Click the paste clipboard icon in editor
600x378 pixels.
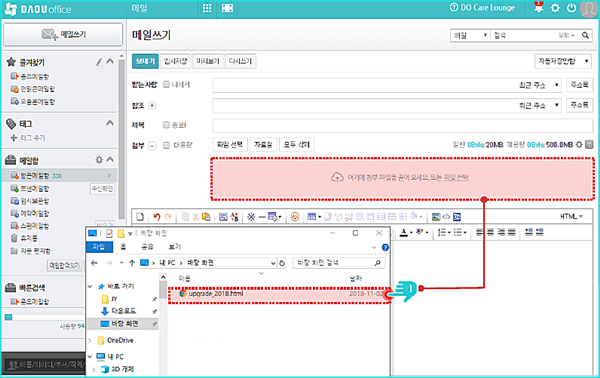pyautogui.click(x=206, y=217)
